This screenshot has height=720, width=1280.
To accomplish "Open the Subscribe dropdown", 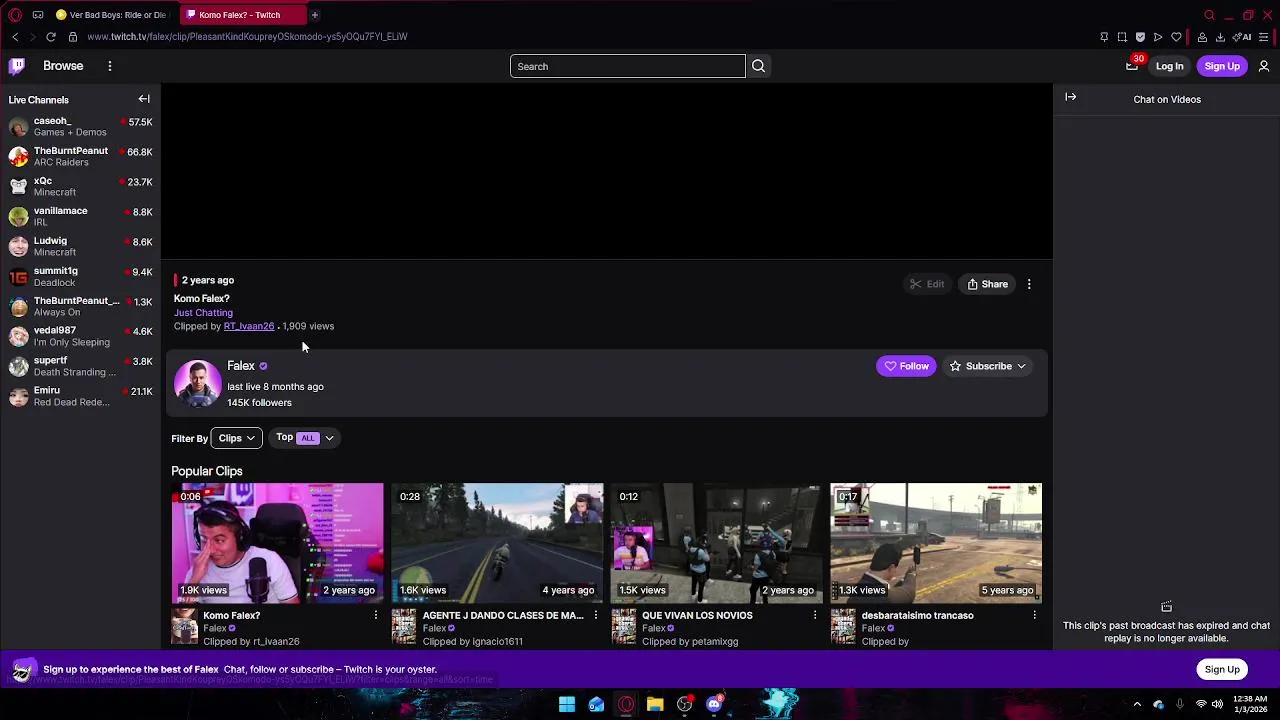I will tap(987, 366).
